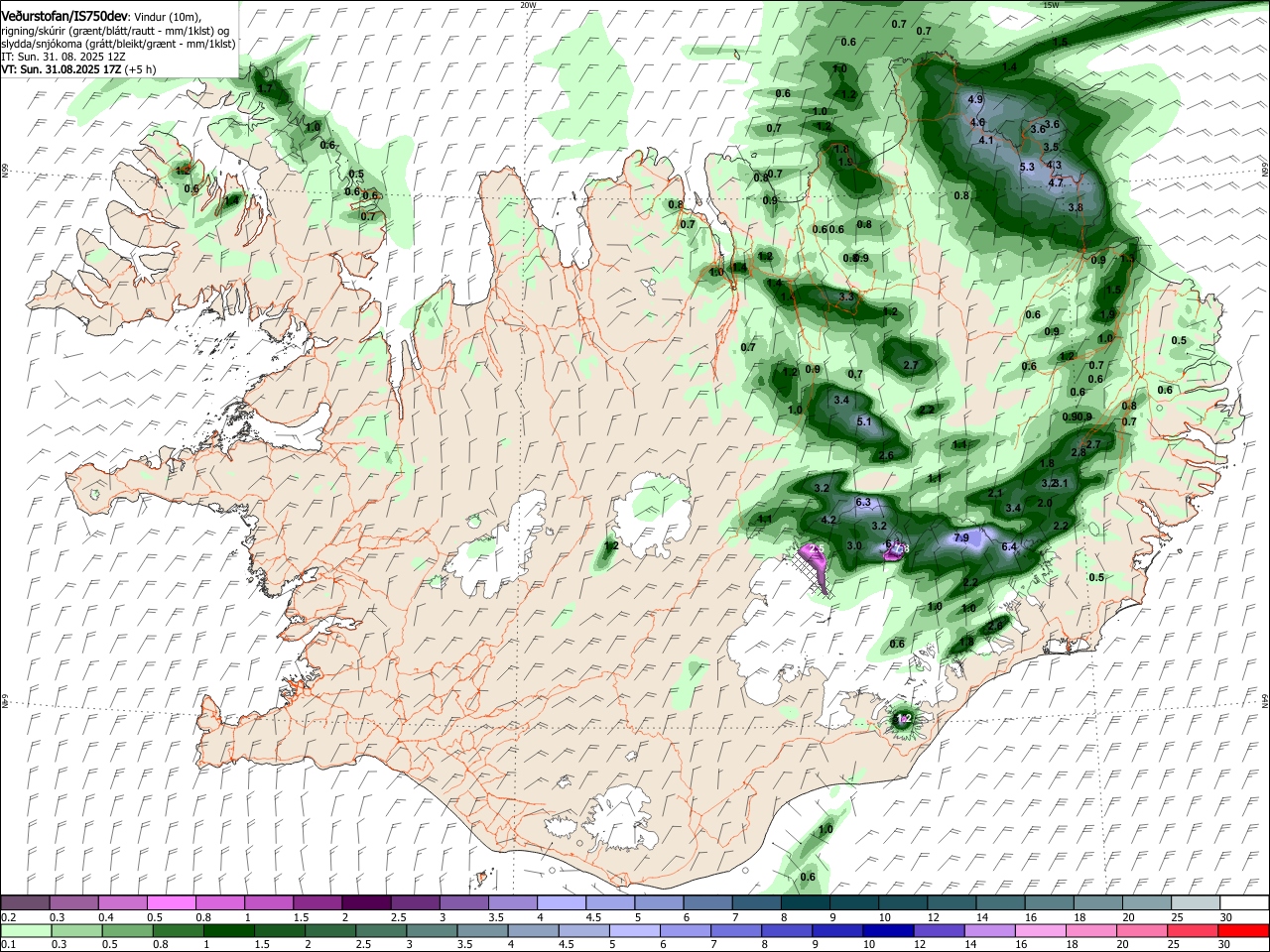1270x952 pixels.
Task: Click the 4.9 precipitation value
Action: pos(974,100)
